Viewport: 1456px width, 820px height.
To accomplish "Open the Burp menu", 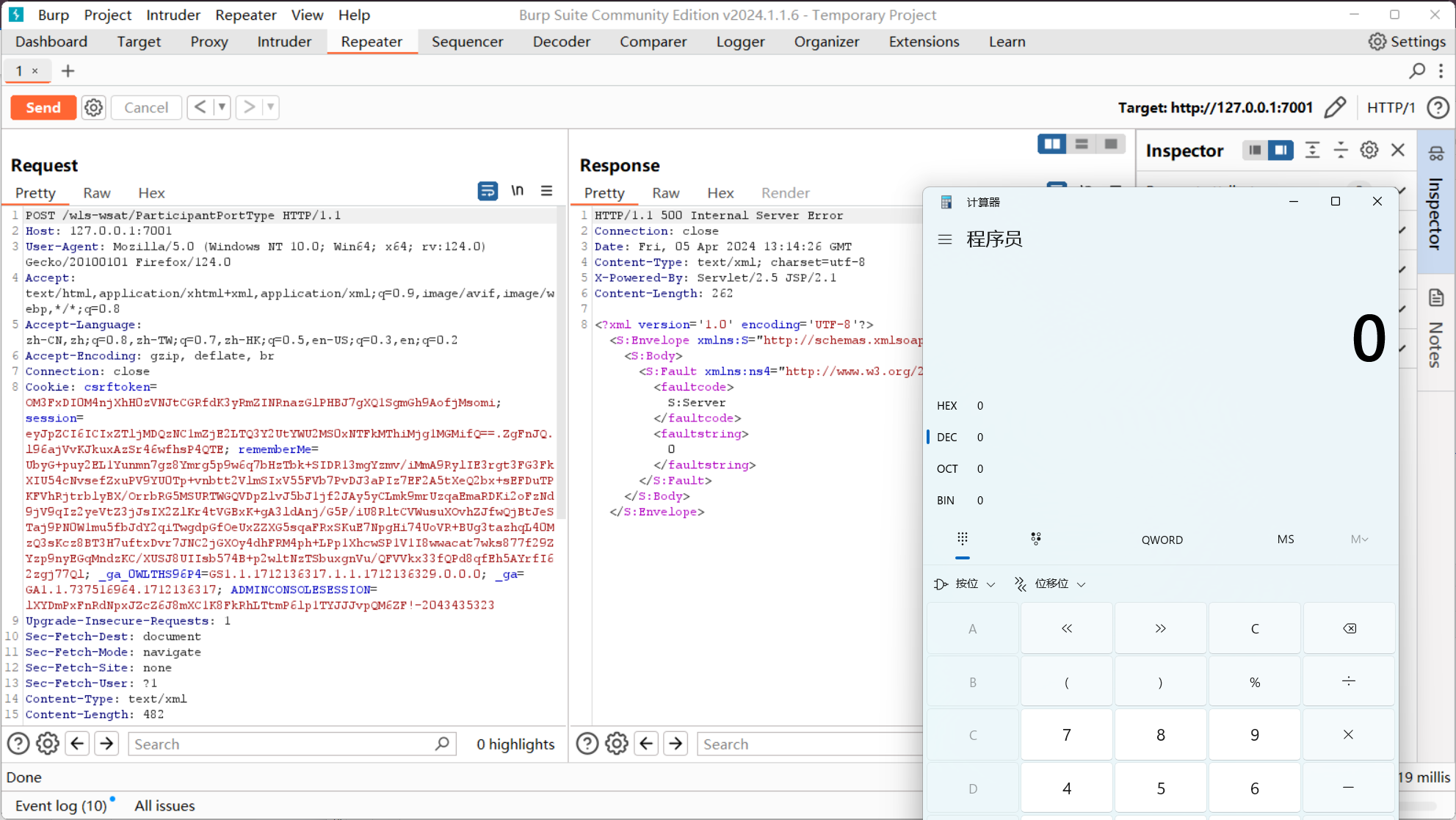I will point(53,15).
